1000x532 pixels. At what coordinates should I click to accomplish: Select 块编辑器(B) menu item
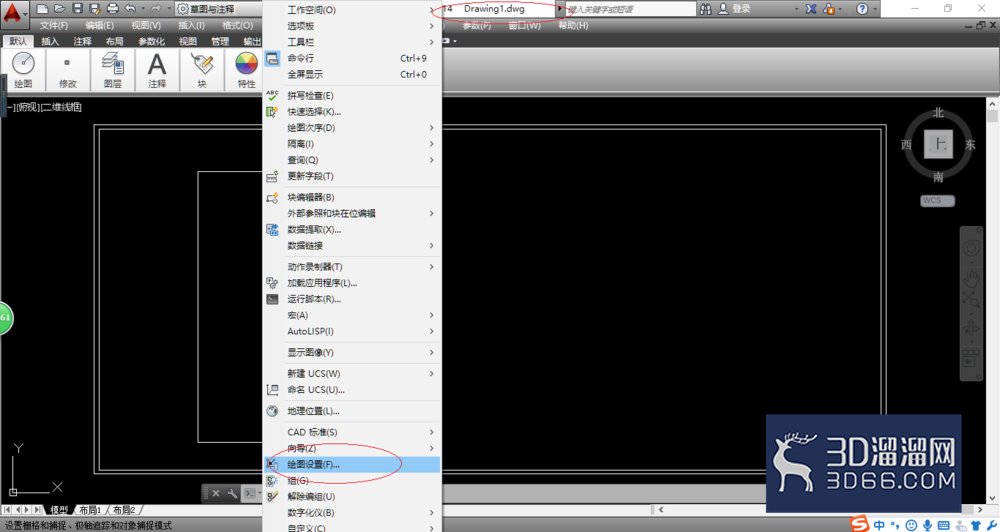click(352, 197)
